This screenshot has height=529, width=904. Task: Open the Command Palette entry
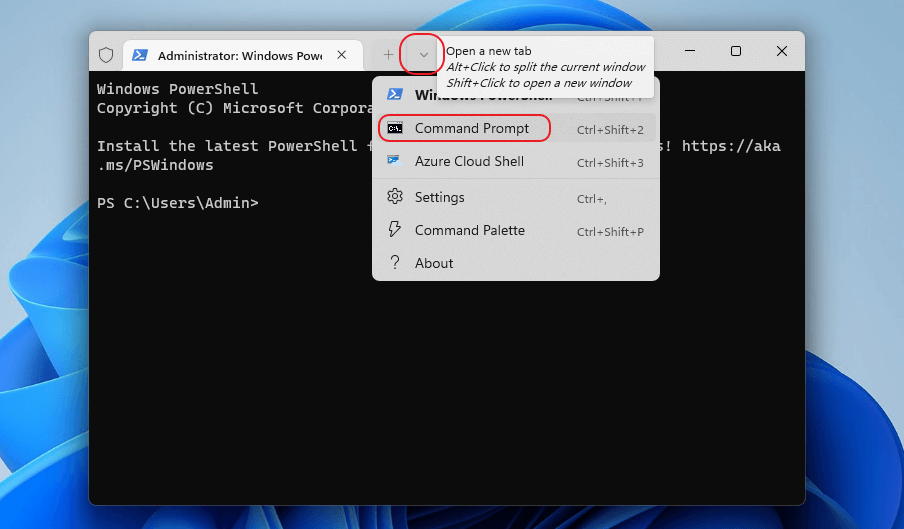(515, 231)
